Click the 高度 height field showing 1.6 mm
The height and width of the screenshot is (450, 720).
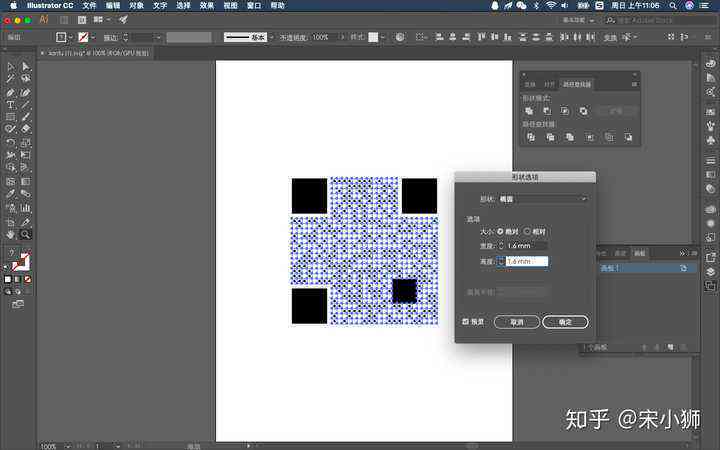pos(527,261)
